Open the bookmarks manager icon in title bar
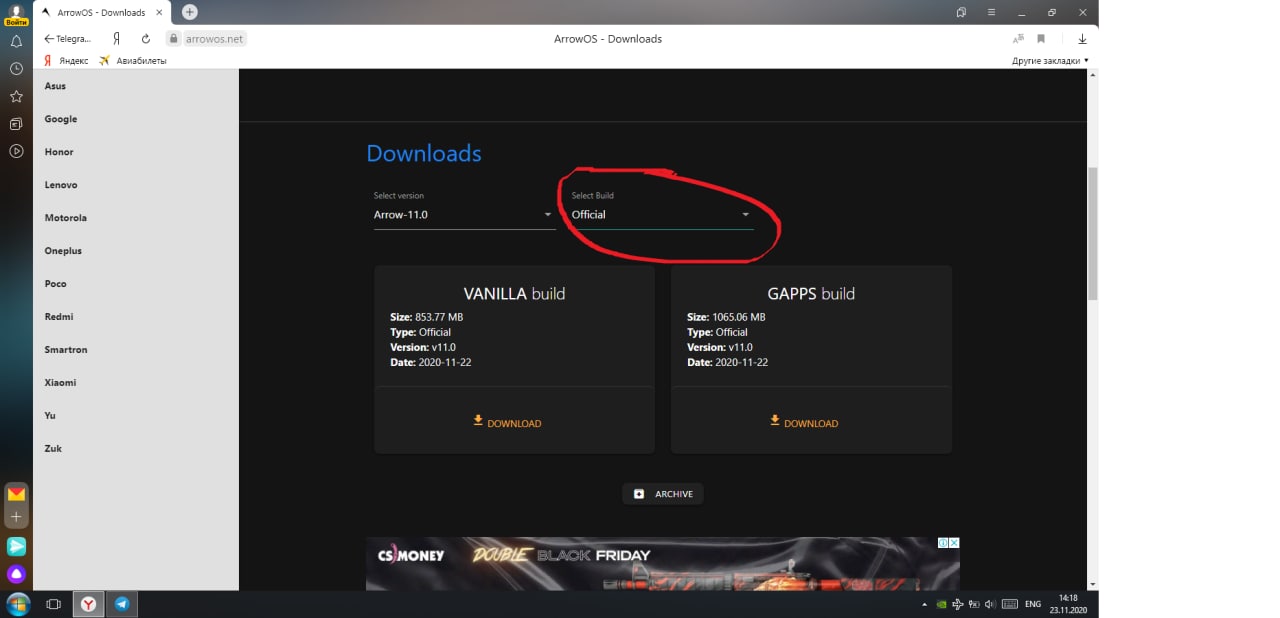Viewport: 1280px width, 618px height. pos(961,12)
